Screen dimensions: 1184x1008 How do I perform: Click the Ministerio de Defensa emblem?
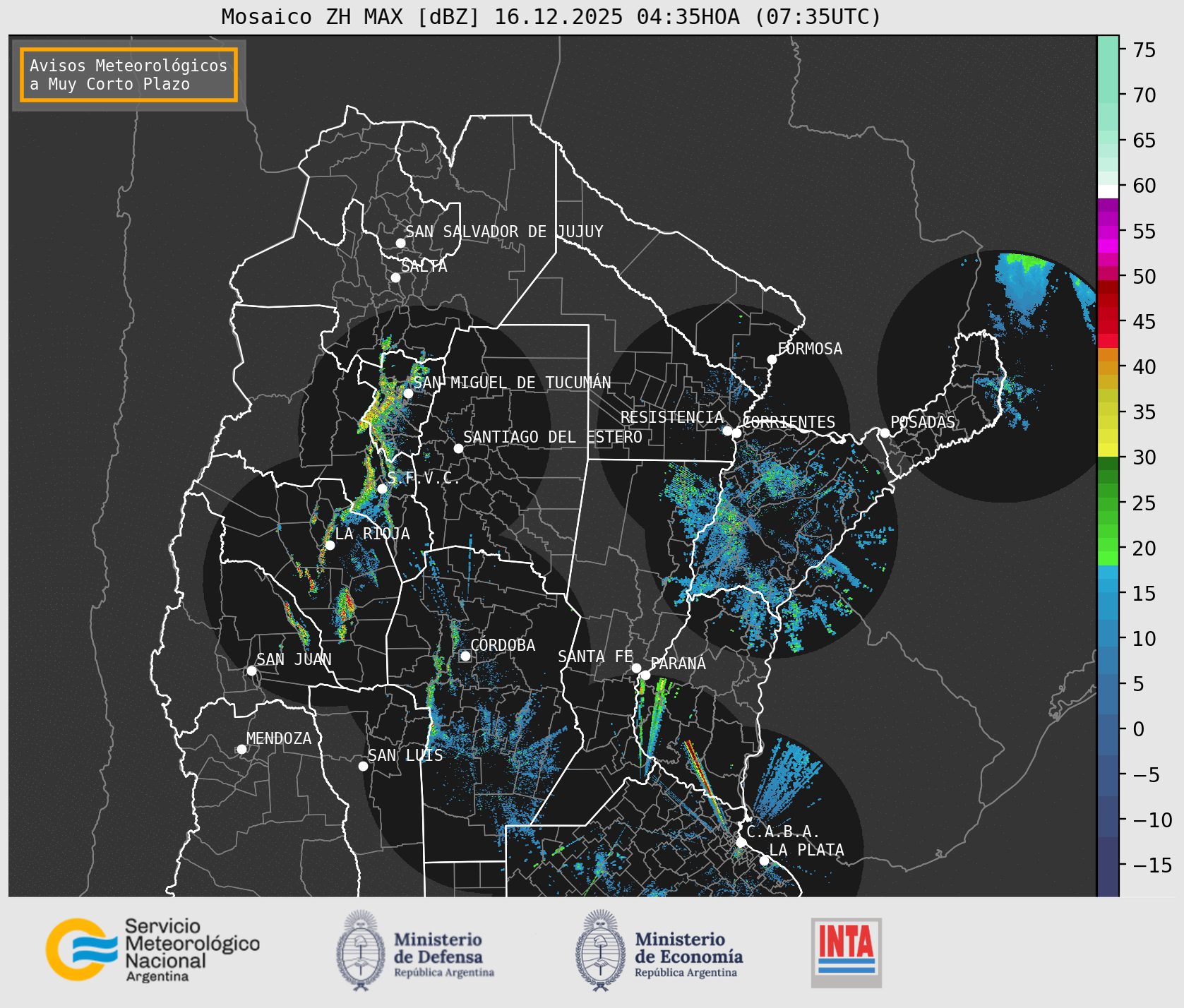[x=361, y=950]
